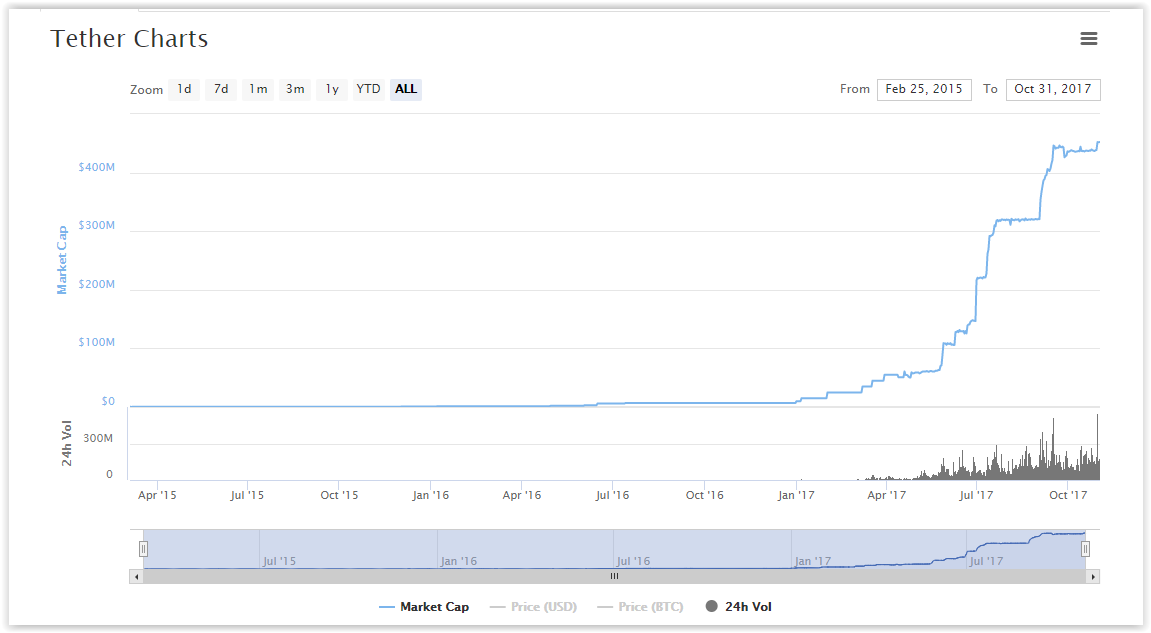This screenshot has height=633, width=1151.
Task: Click the To date field Oct 31, 2017
Action: (x=1053, y=89)
